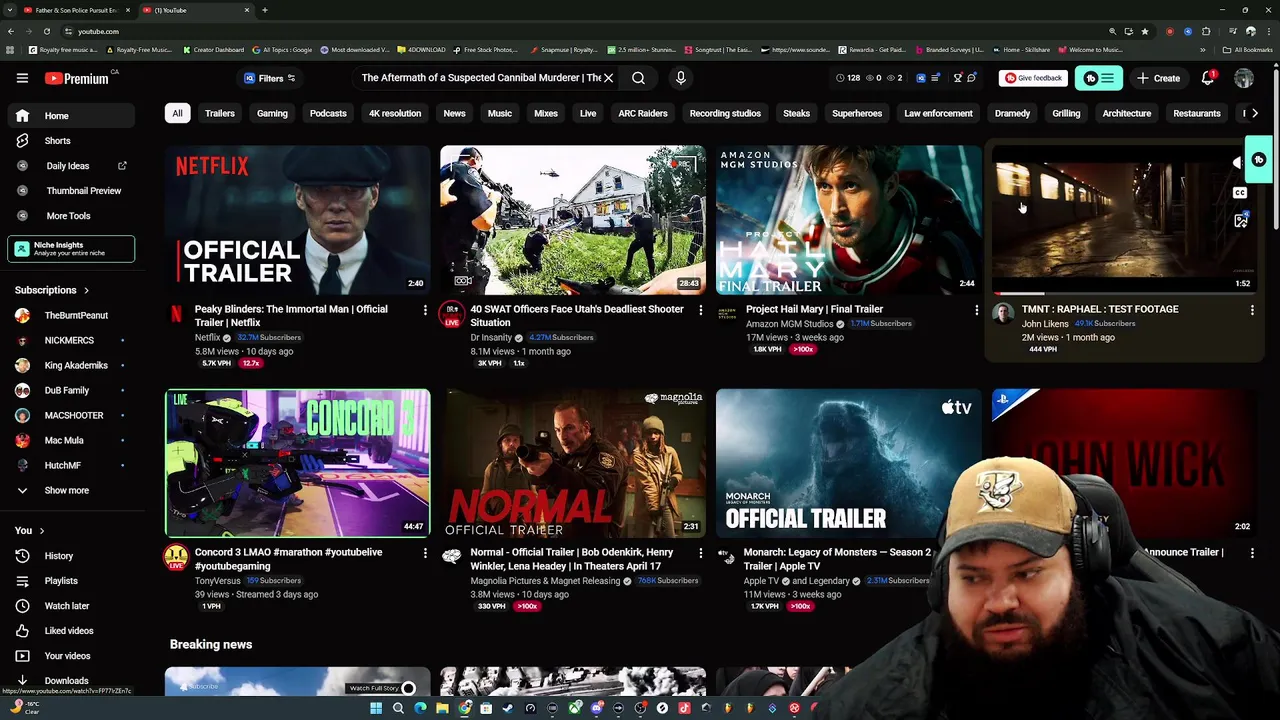Select the All filter chip

tap(177, 113)
